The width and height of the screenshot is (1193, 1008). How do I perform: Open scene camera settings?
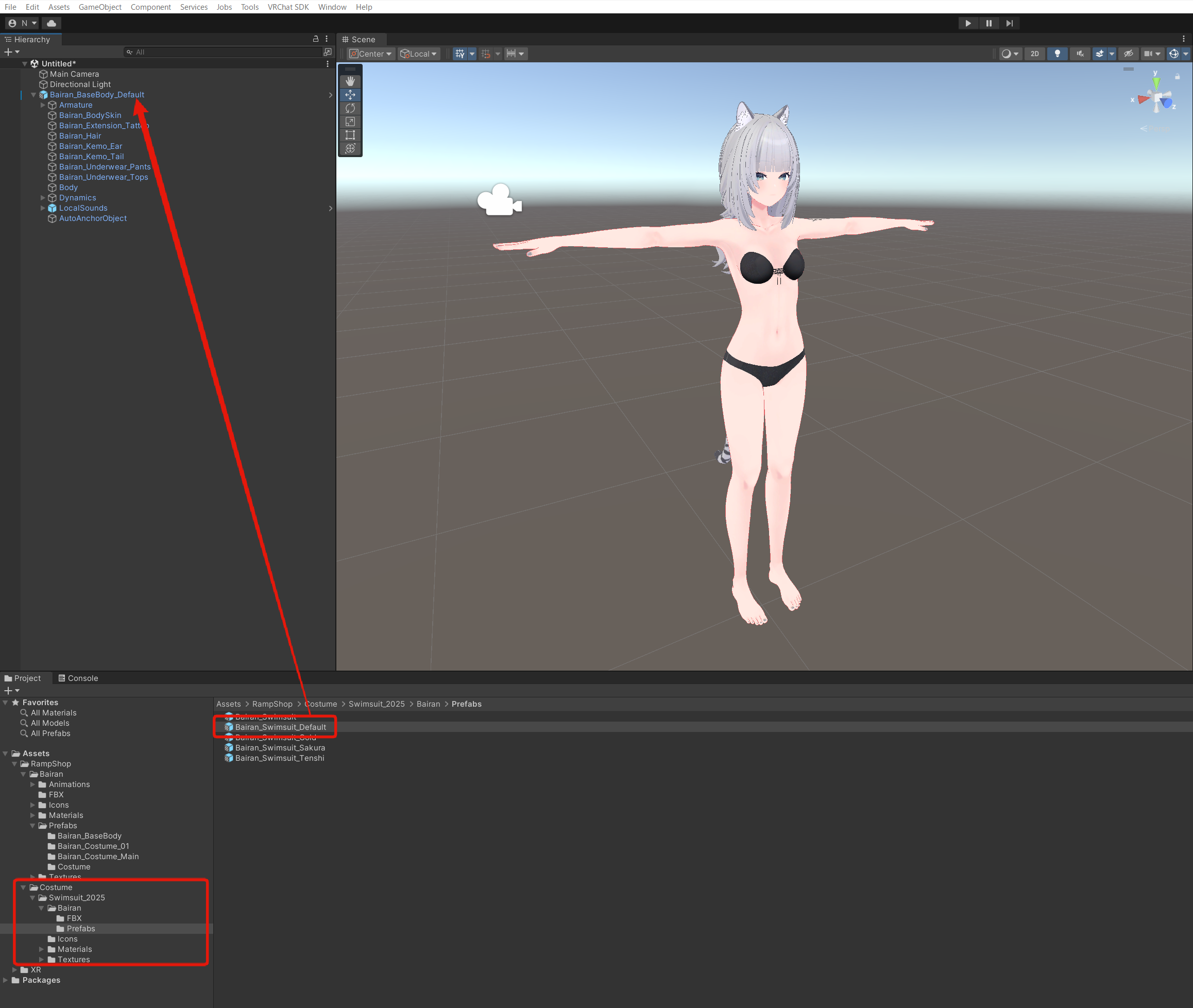(x=1152, y=54)
